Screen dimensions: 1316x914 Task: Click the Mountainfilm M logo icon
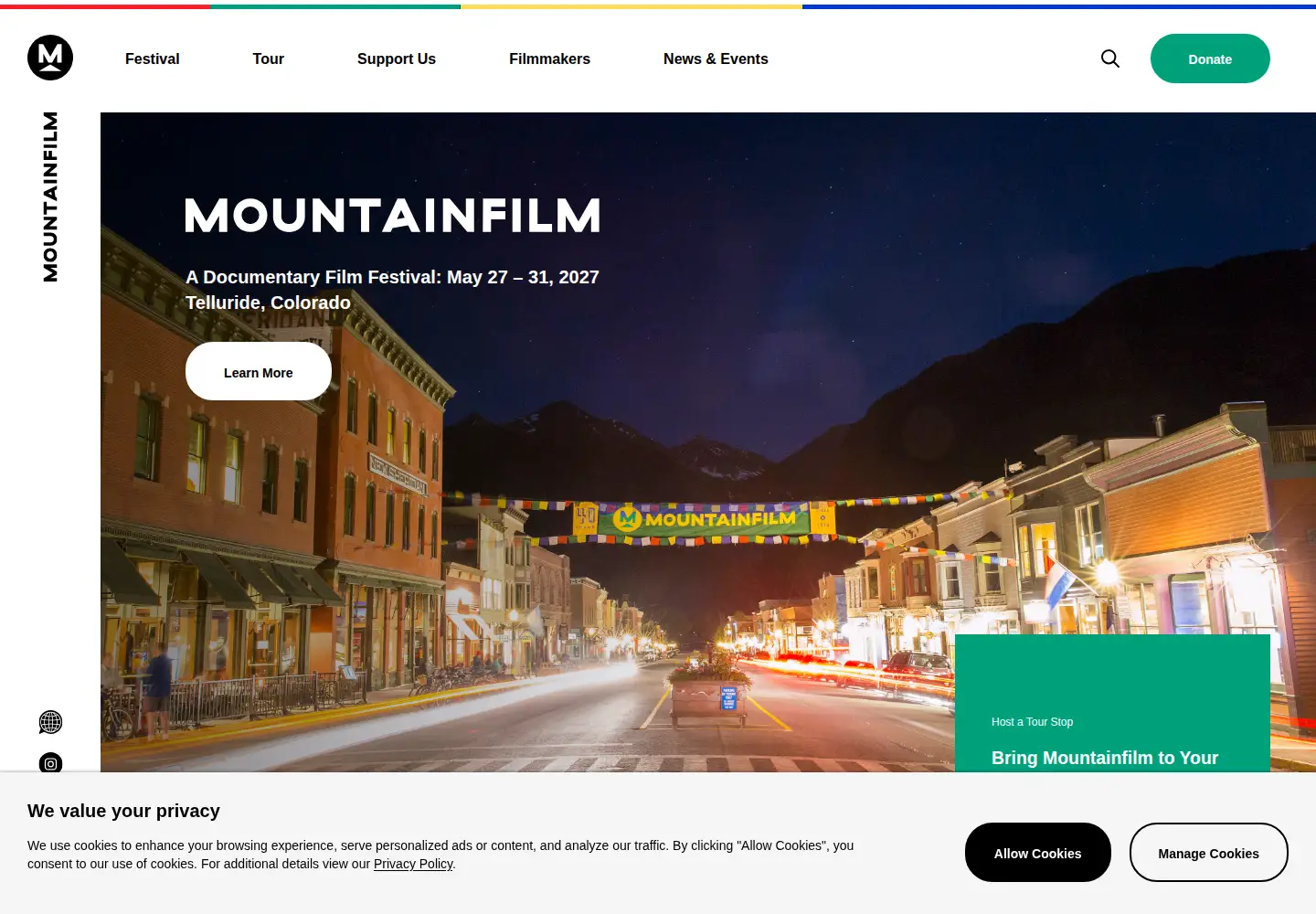[x=50, y=58]
